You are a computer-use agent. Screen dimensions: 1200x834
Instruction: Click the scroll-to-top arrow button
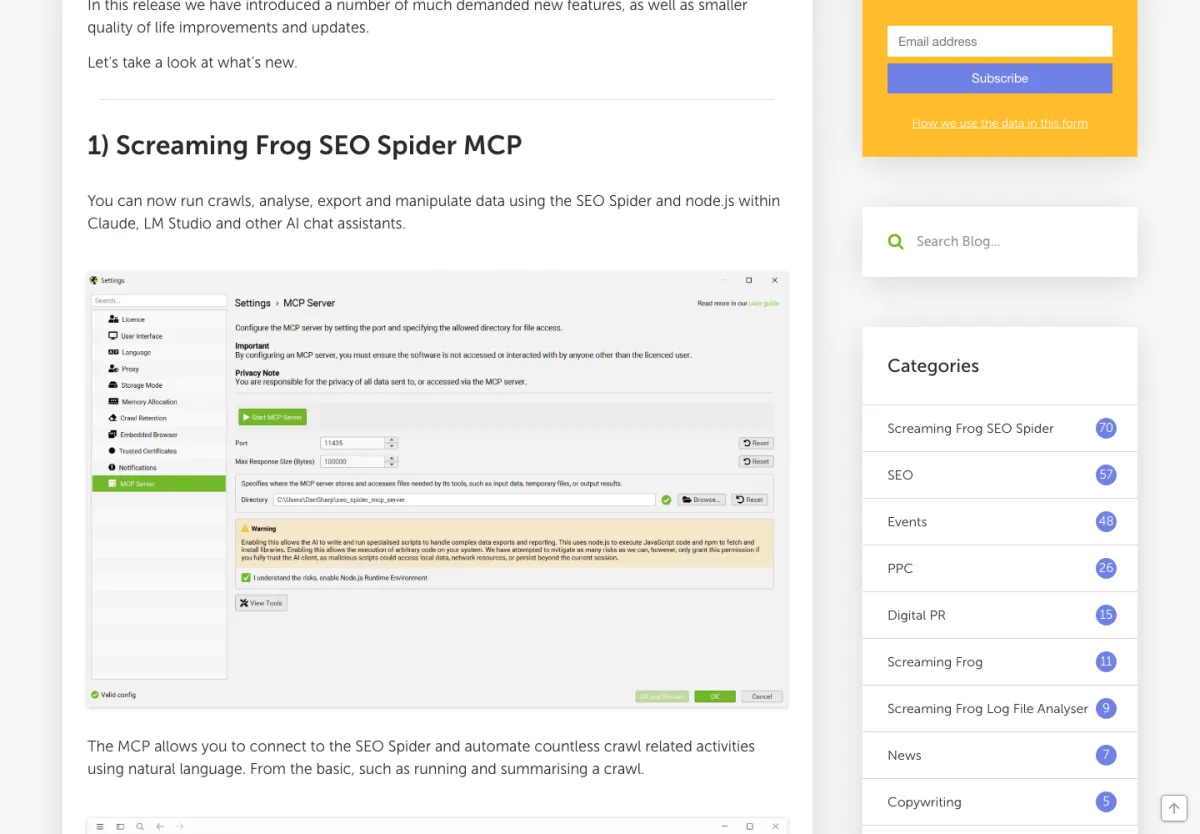1174,809
